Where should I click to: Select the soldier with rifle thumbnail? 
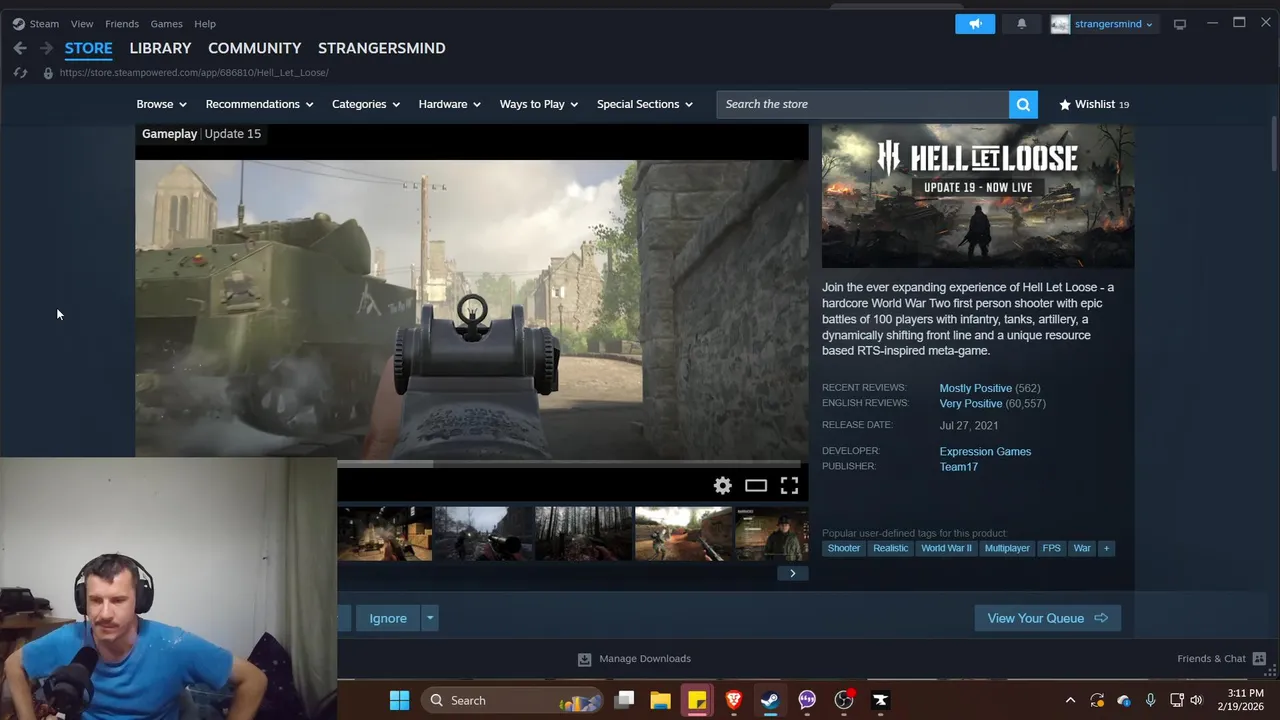[683, 534]
